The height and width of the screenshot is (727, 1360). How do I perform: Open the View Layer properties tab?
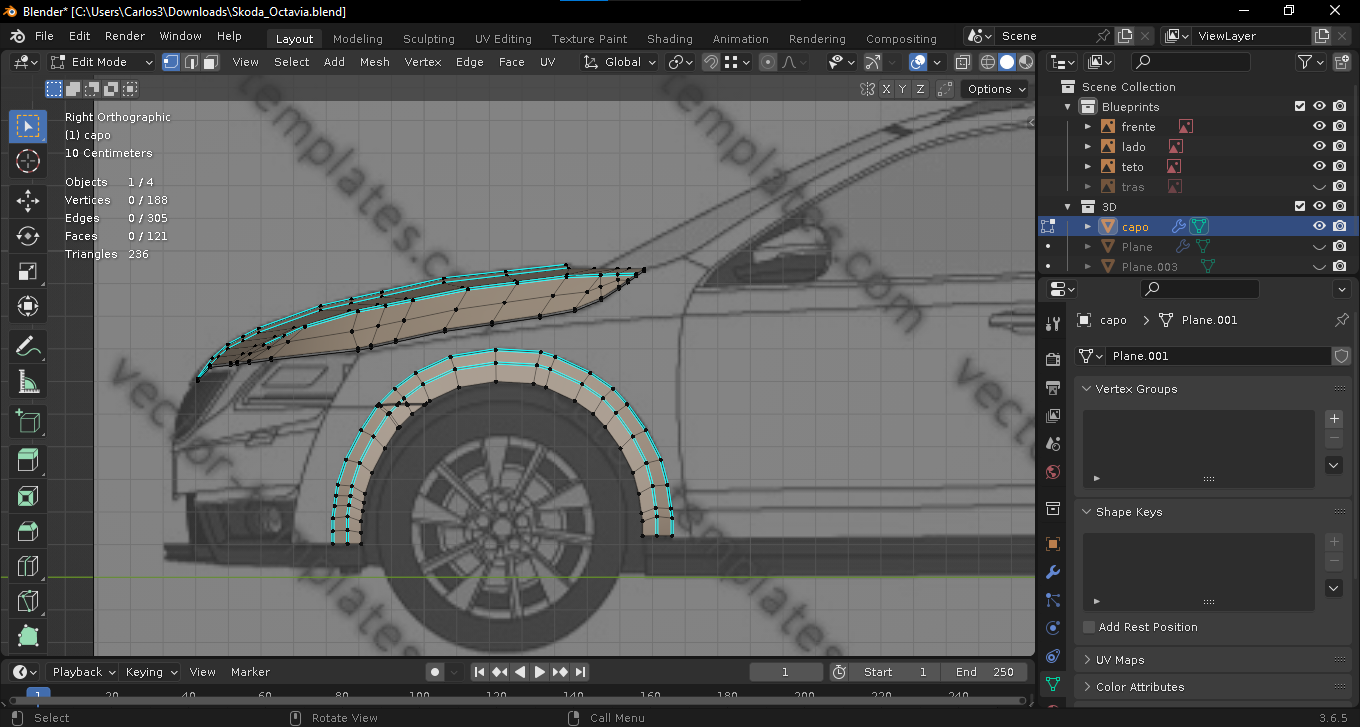(1052, 415)
